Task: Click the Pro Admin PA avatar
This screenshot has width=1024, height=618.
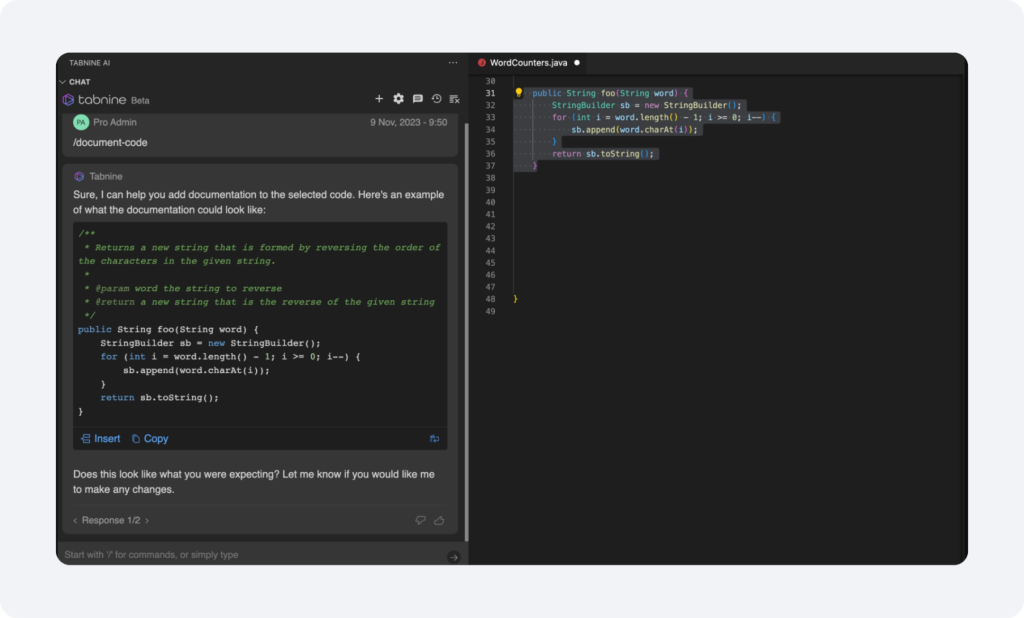Action: click(81, 122)
